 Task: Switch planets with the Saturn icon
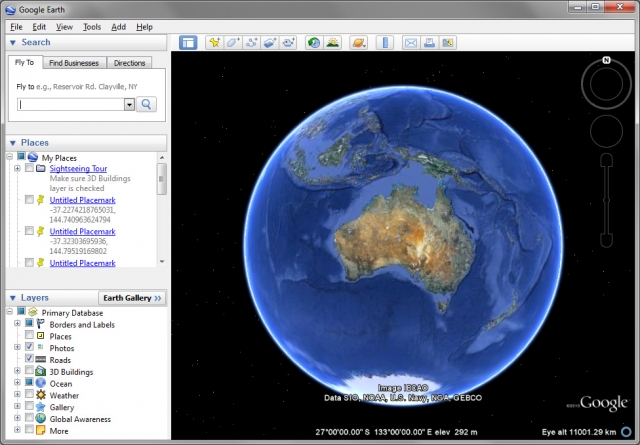click(x=359, y=42)
